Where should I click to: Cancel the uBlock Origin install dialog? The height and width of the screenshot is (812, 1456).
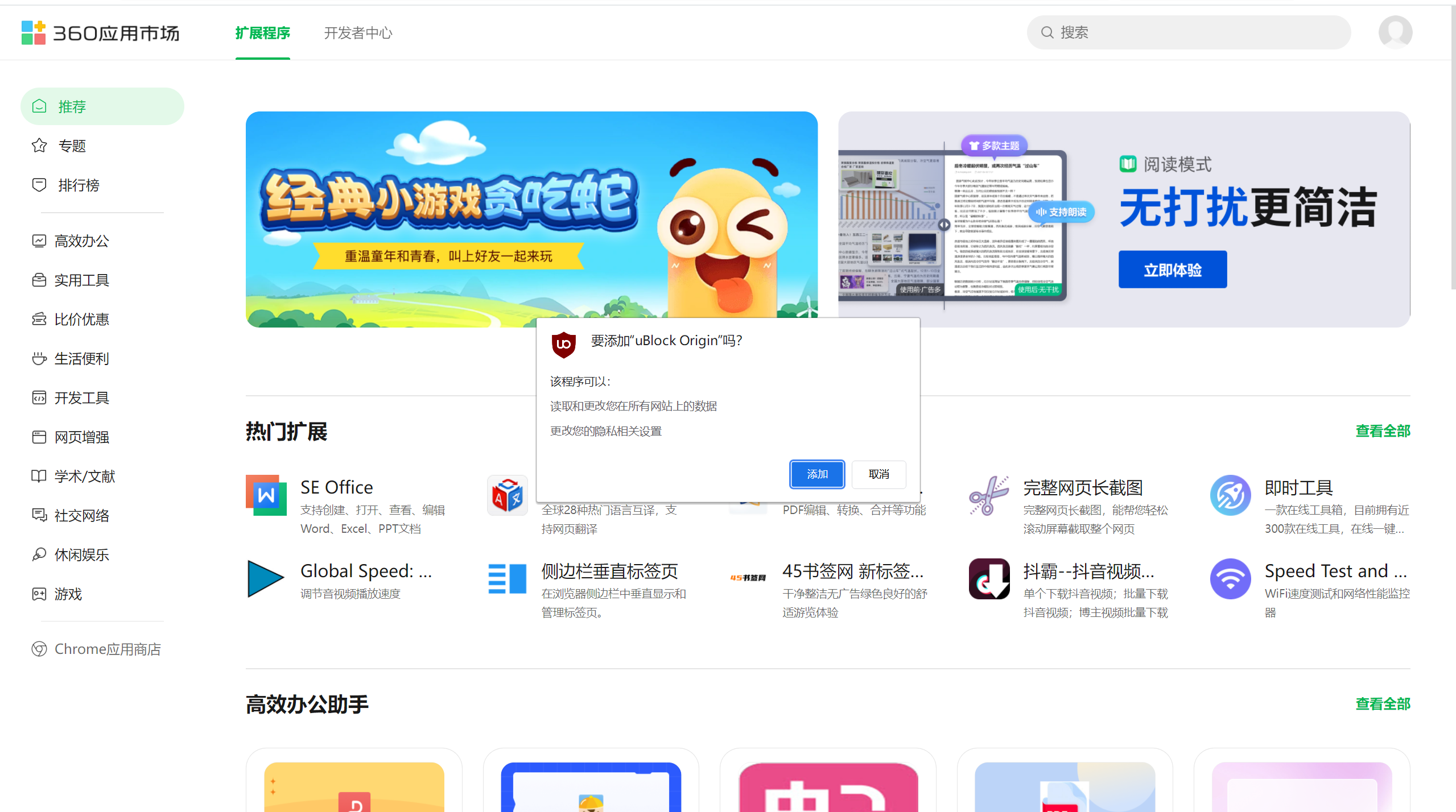click(878, 474)
